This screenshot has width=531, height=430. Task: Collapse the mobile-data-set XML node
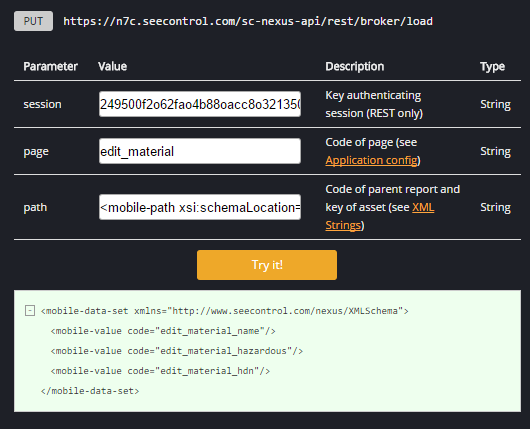[30, 310]
